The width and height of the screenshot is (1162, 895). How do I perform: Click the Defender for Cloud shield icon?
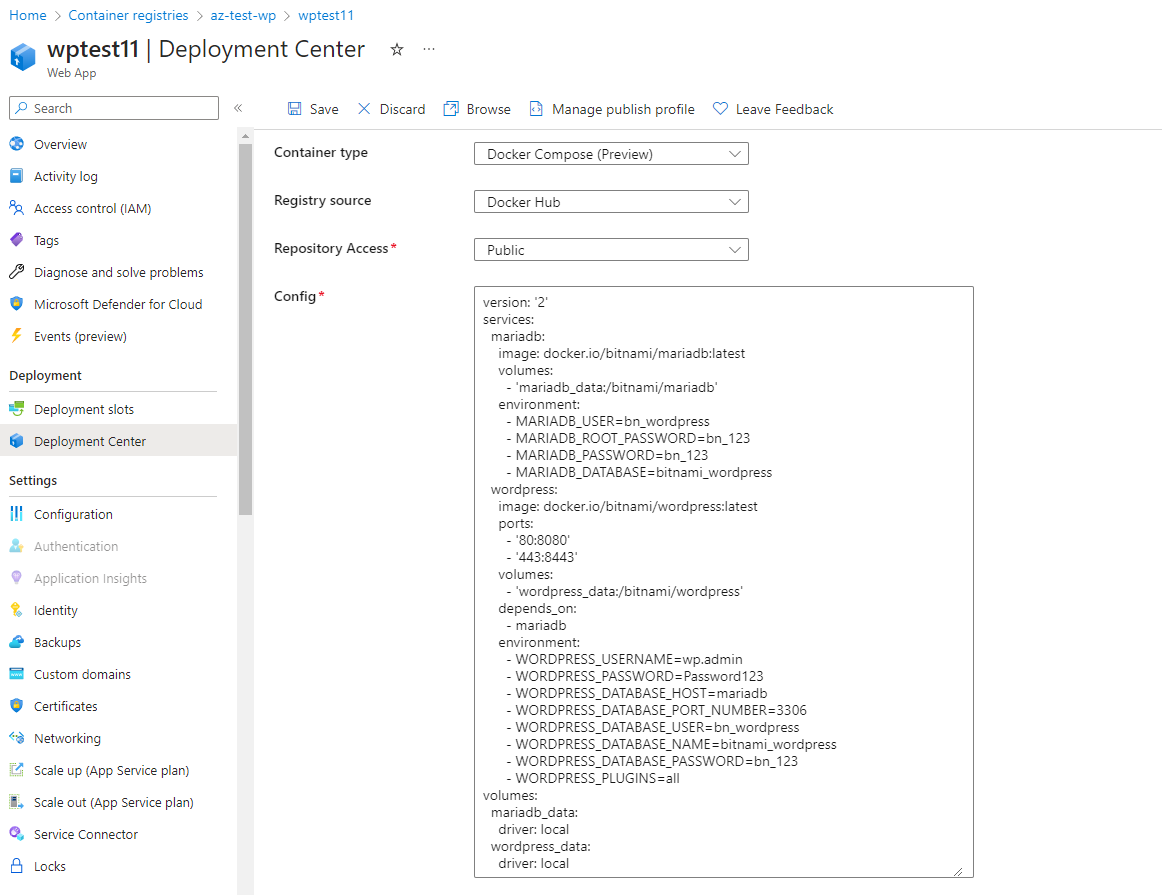(16, 304)
